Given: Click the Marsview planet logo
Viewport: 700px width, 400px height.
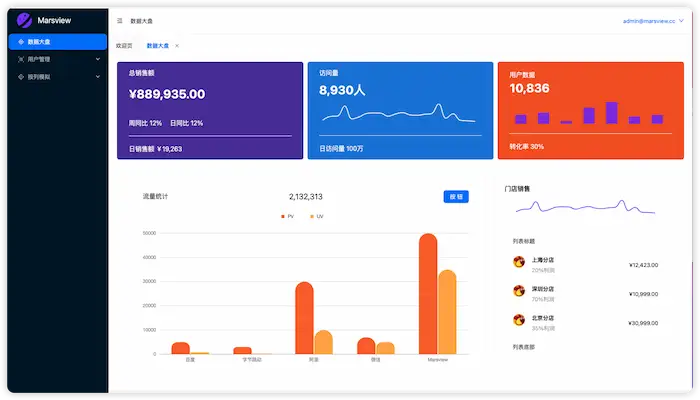Looking at the screenshot, I should coord(24,20).
